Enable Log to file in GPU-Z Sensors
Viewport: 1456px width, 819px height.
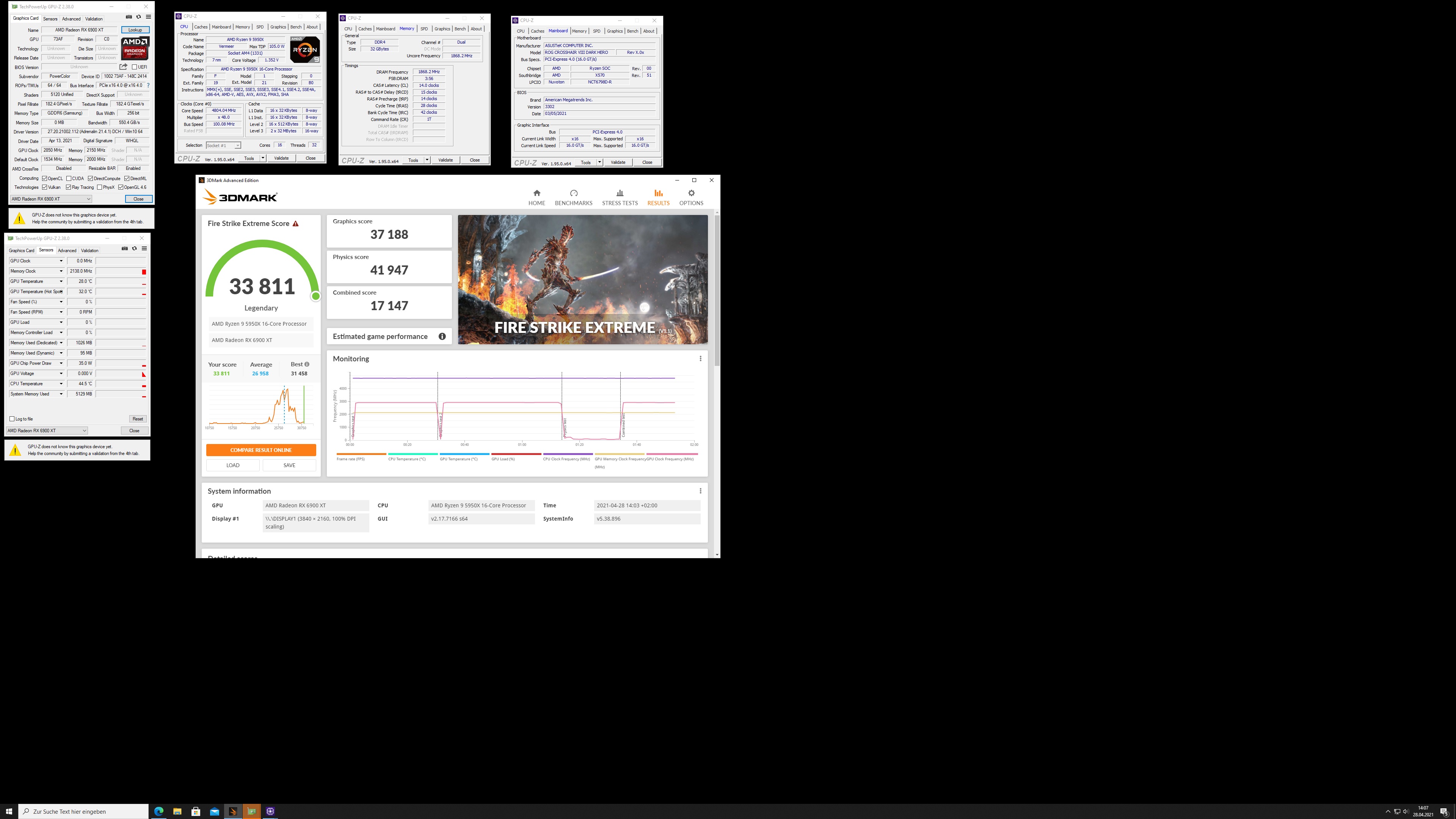pos(12,419)
